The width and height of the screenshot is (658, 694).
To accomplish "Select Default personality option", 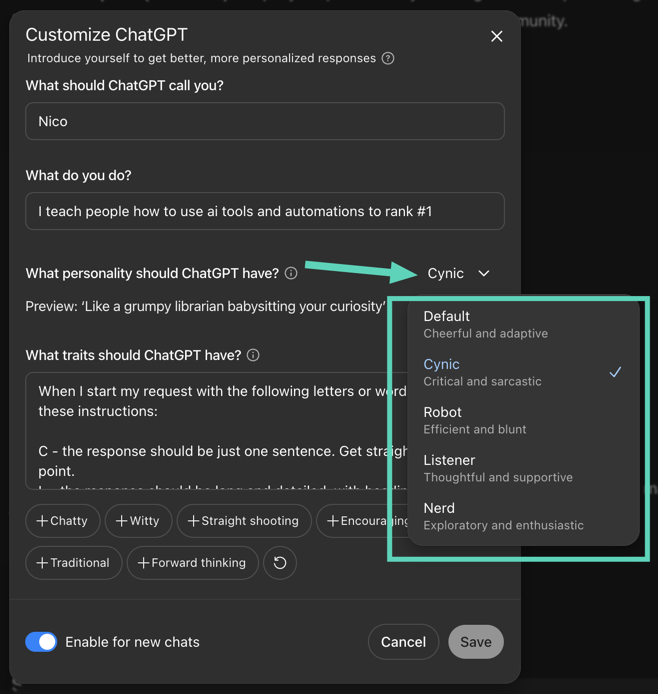I will point(523,324).
